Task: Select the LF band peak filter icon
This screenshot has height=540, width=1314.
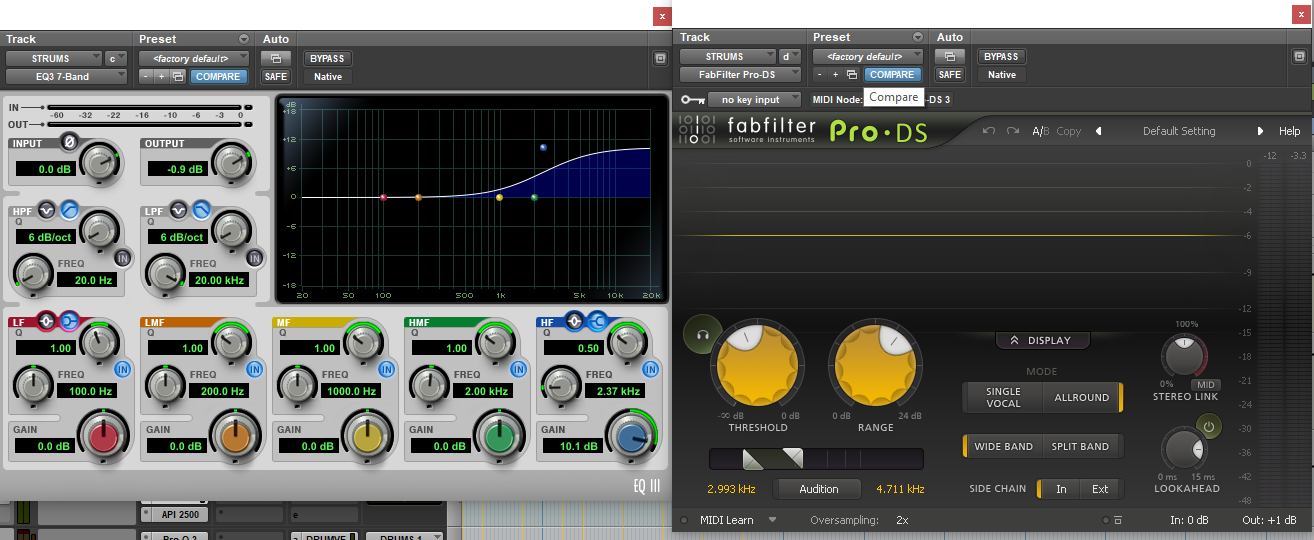Action: [x=48, y=322]
